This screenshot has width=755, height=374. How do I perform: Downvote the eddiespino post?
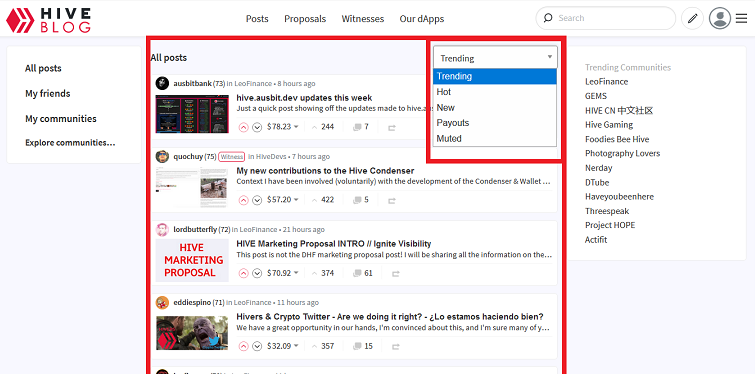point(257,346)
